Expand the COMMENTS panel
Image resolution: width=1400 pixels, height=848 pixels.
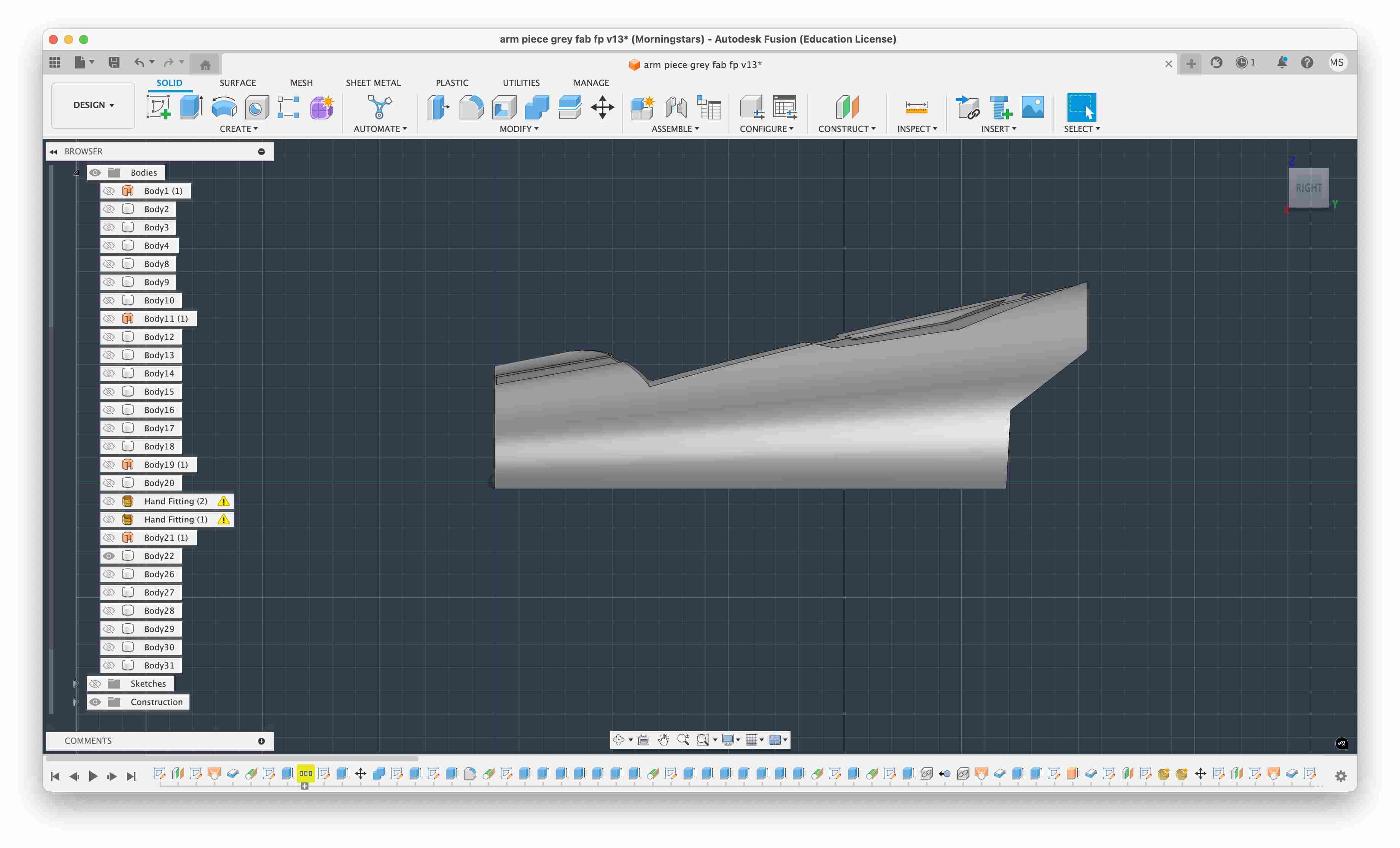click(261, 741)
